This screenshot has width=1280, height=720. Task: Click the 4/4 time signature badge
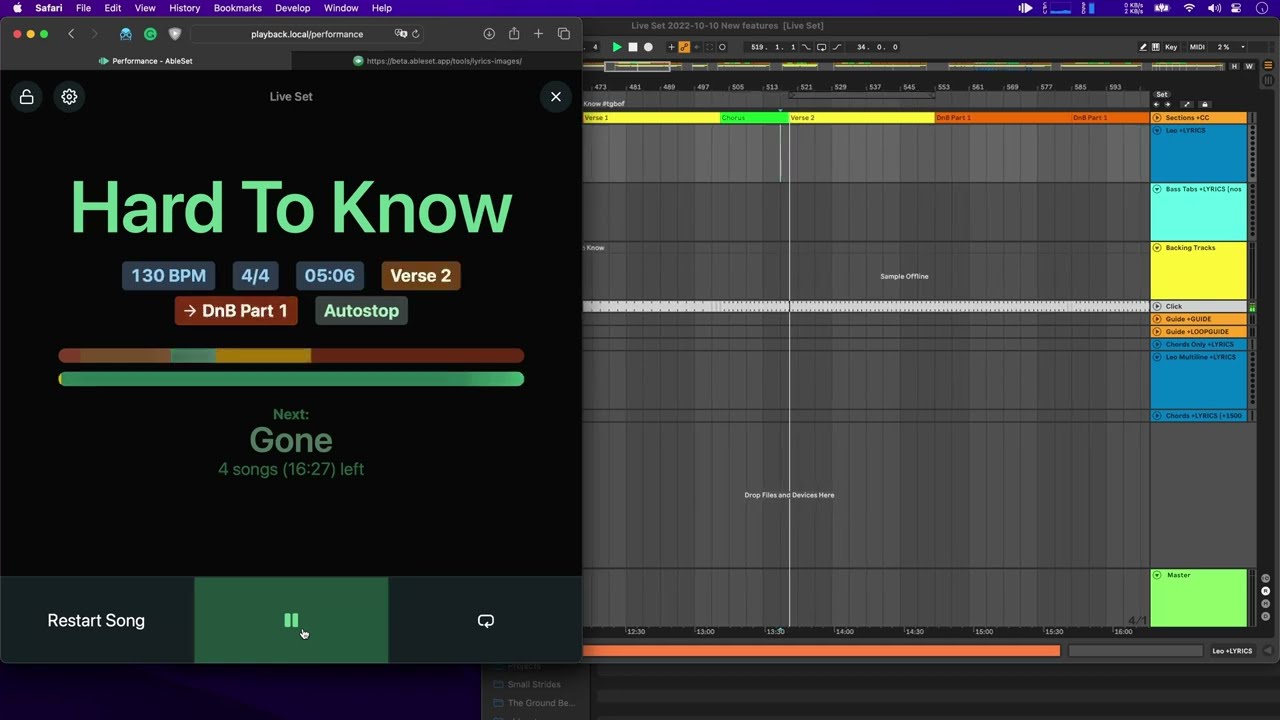[x=255, y=276]
